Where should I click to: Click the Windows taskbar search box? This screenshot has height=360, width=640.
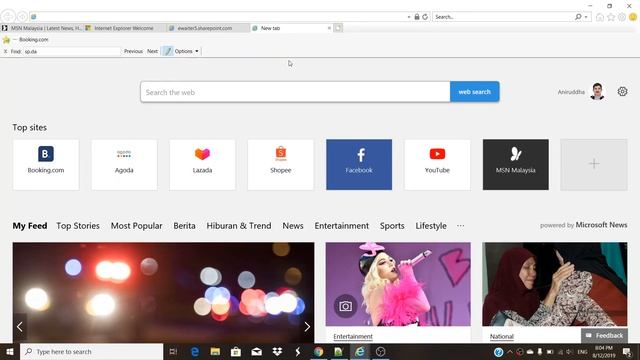click(x=91, y=351)
